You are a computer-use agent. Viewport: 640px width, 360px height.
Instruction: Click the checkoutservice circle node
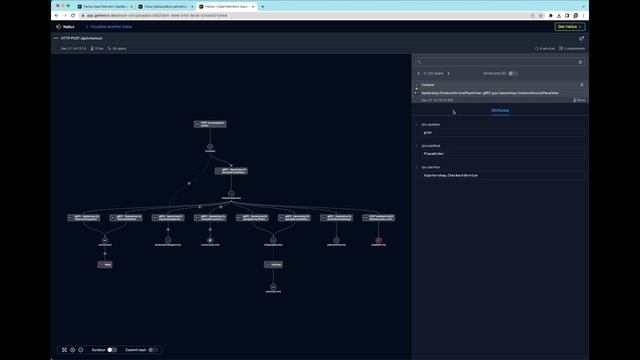pyautogui.click(x=231, y=193)
